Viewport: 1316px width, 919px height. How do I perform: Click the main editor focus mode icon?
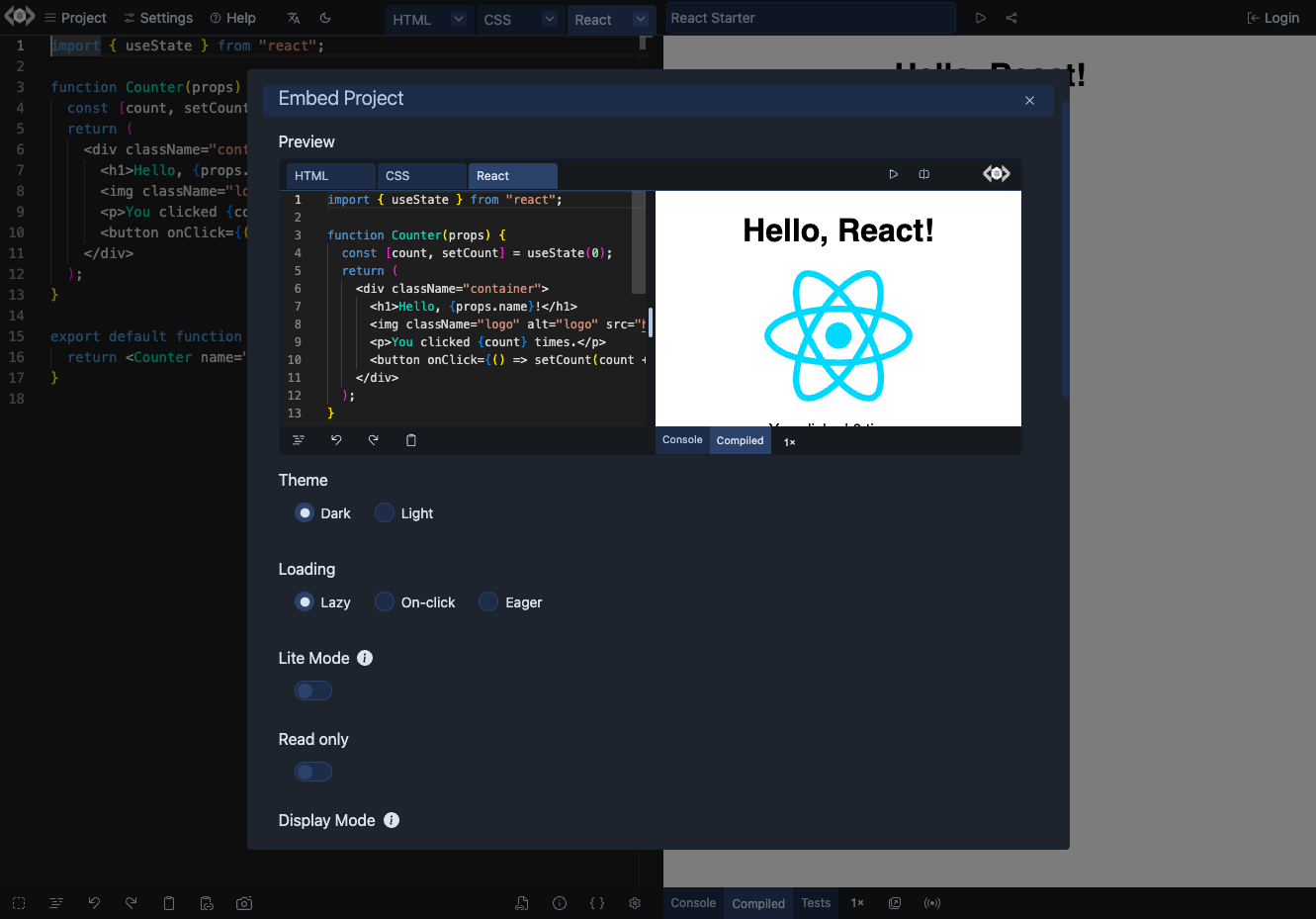pyautogui.click(x=19, y=903)
